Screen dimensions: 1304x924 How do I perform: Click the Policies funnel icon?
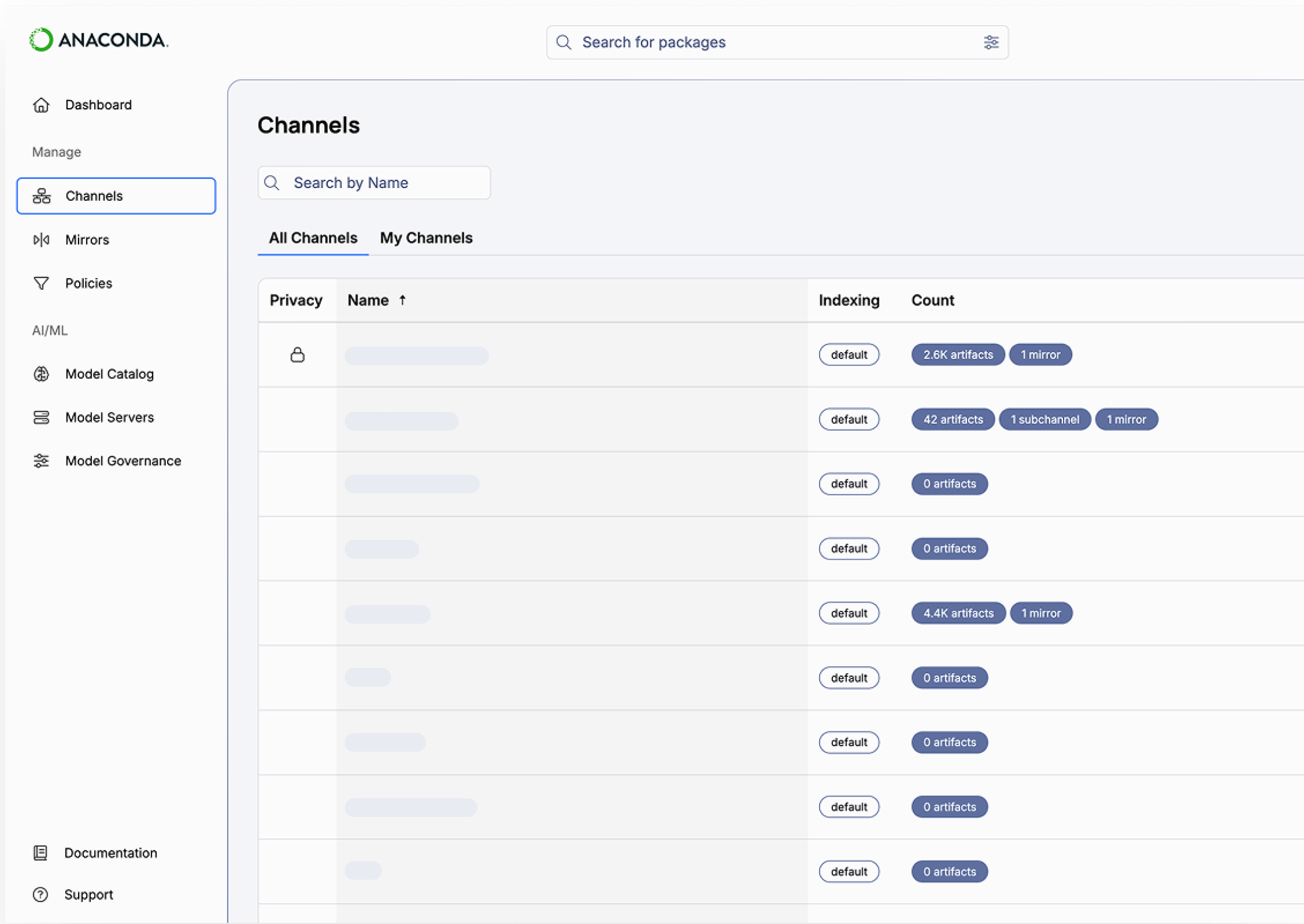[41, 283]
